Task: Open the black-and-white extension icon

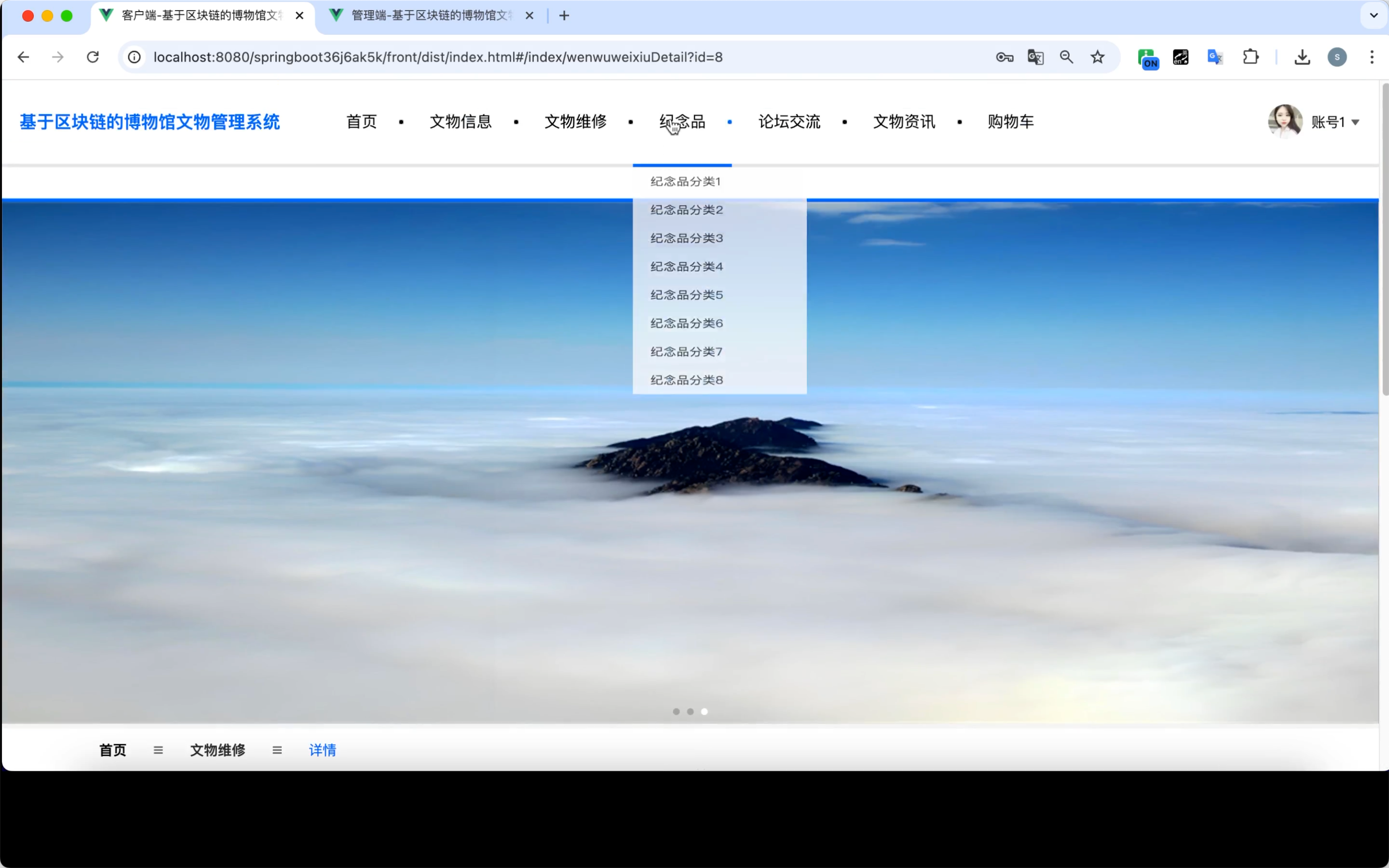Action: 1181,57
